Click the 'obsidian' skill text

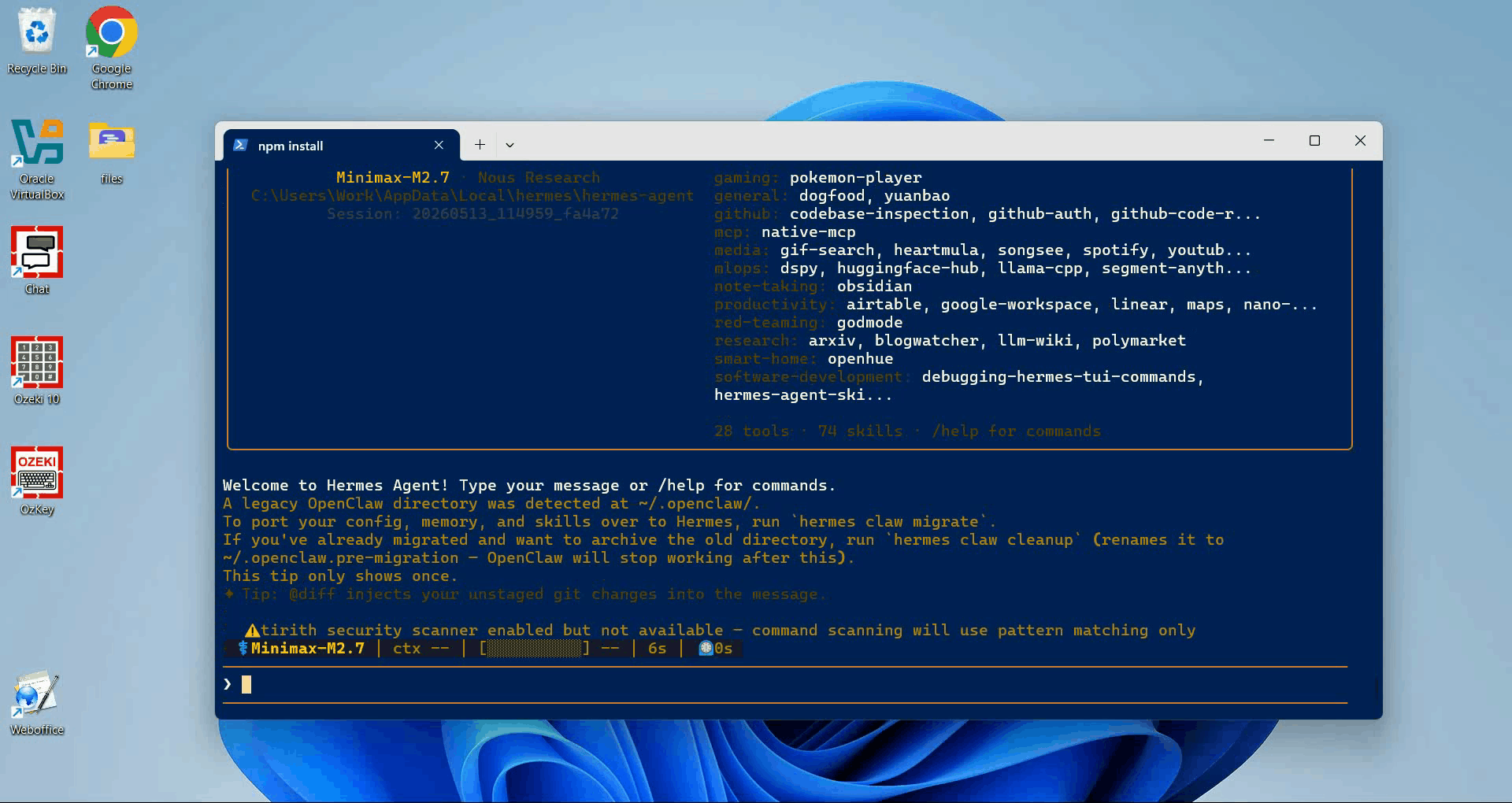click(x=874, y=287)
